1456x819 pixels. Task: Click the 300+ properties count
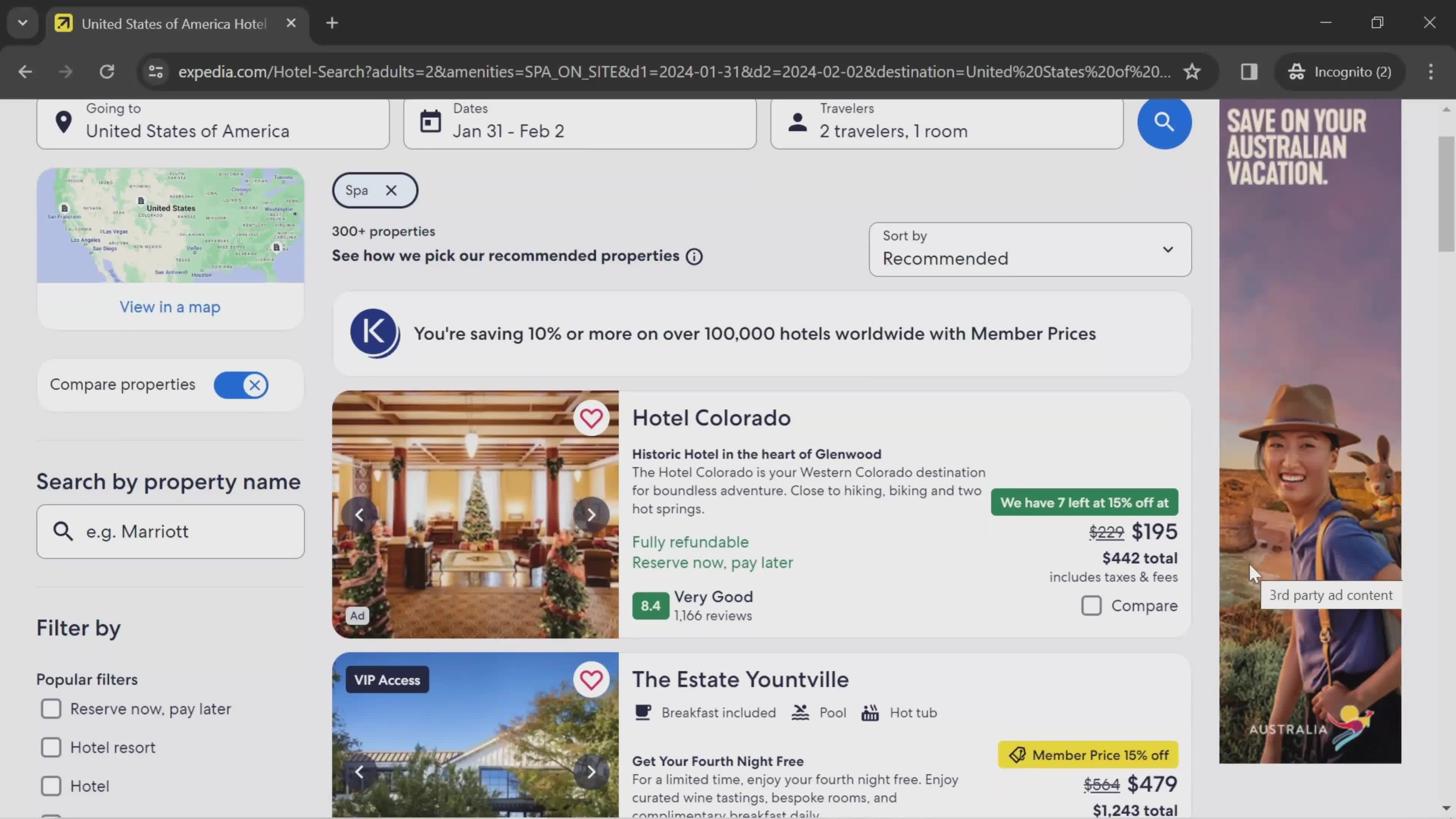coord(383,232)
